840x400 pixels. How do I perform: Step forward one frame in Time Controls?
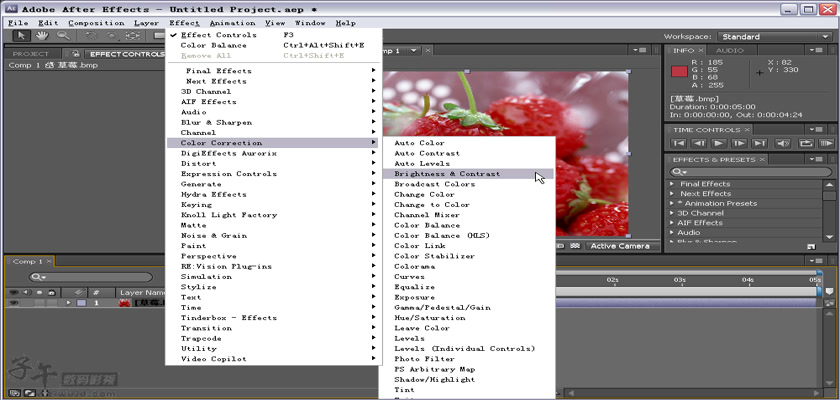click(739, 144)
